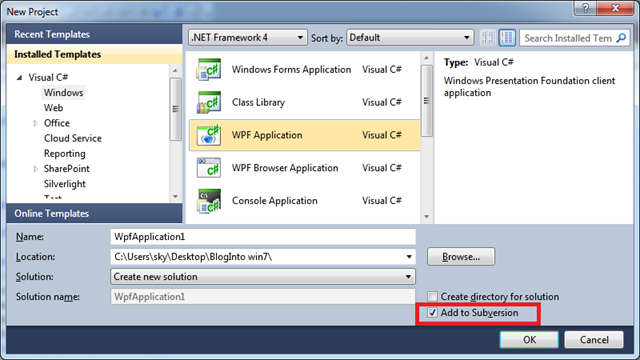Pick the WPF Browser Application icon

(209, 168)
